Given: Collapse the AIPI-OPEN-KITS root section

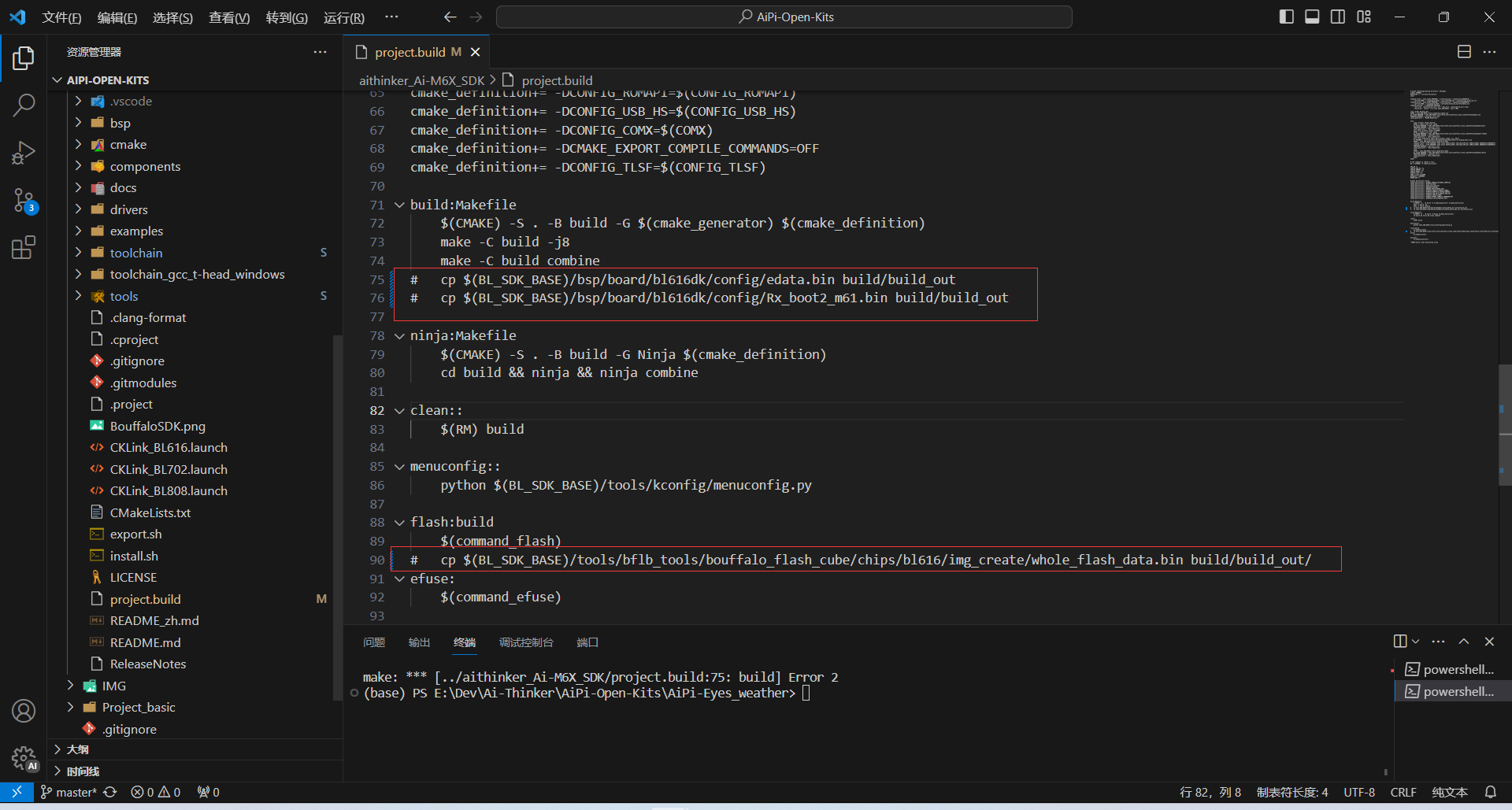Looking at the screenshot, I should tap(57, 80).
